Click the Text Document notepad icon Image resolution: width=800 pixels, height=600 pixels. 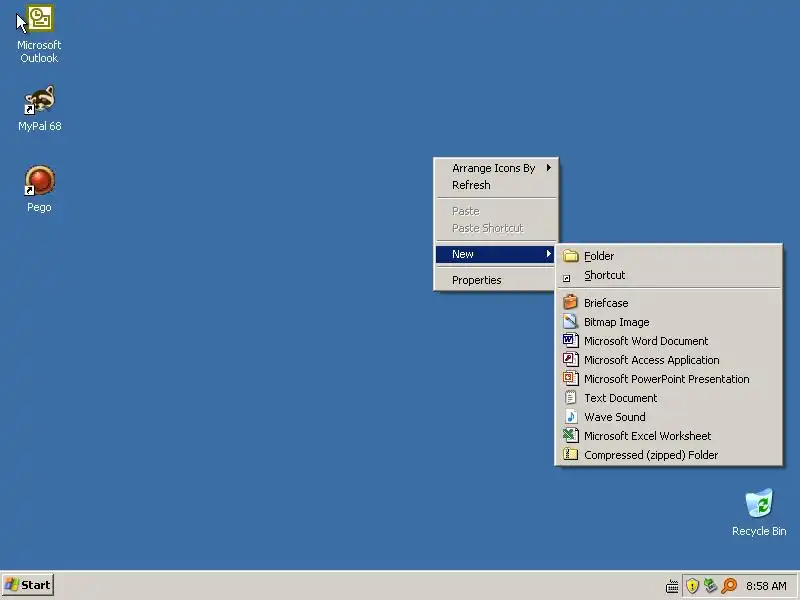coord(570,397)
